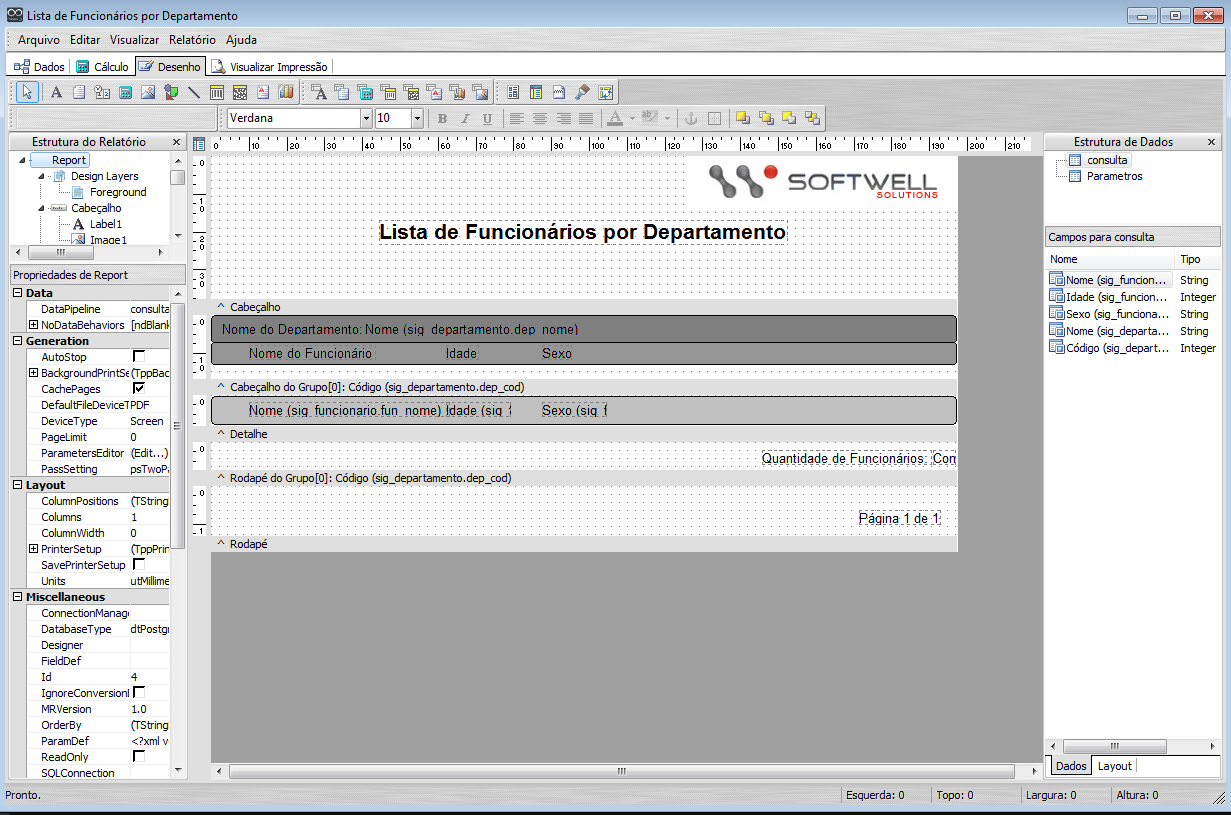Open the font color dropdown arrow
1231x815 pixels.
pos(632,118)
